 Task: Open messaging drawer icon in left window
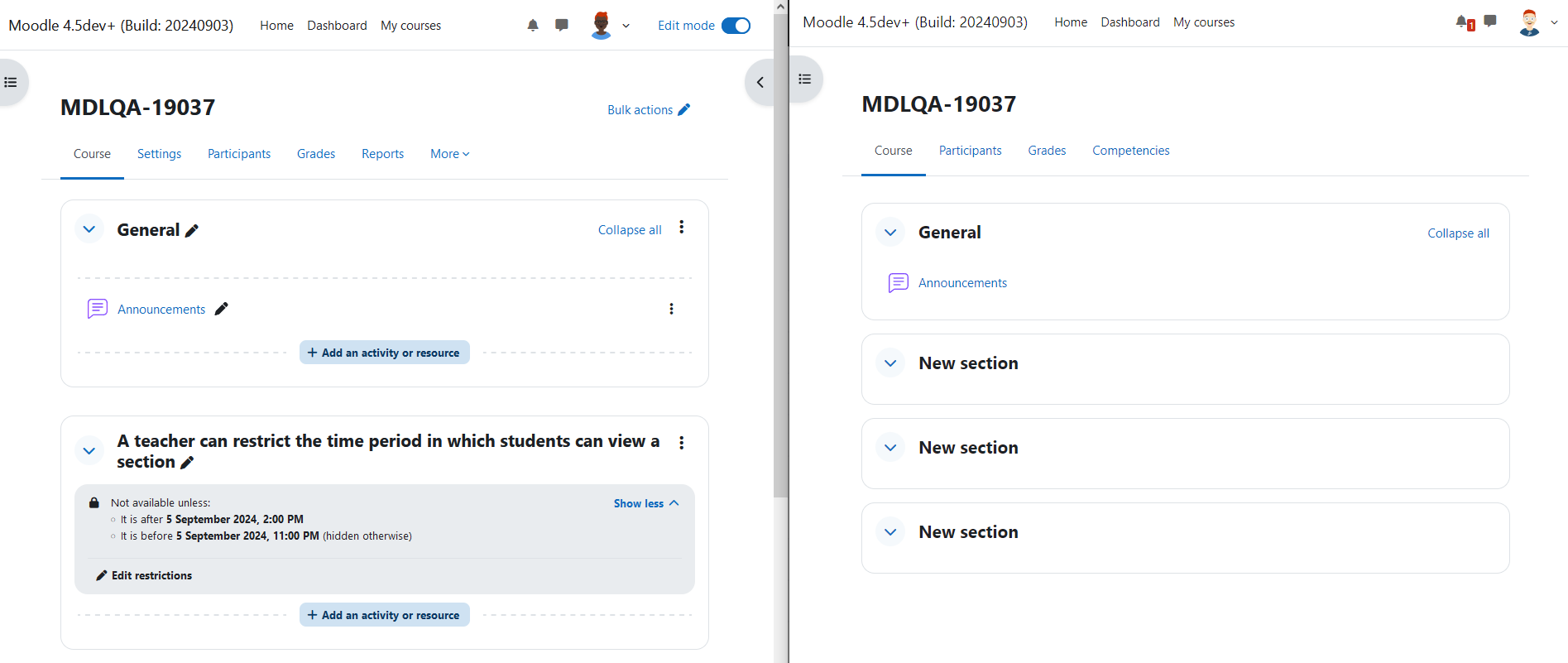[562, 26]
